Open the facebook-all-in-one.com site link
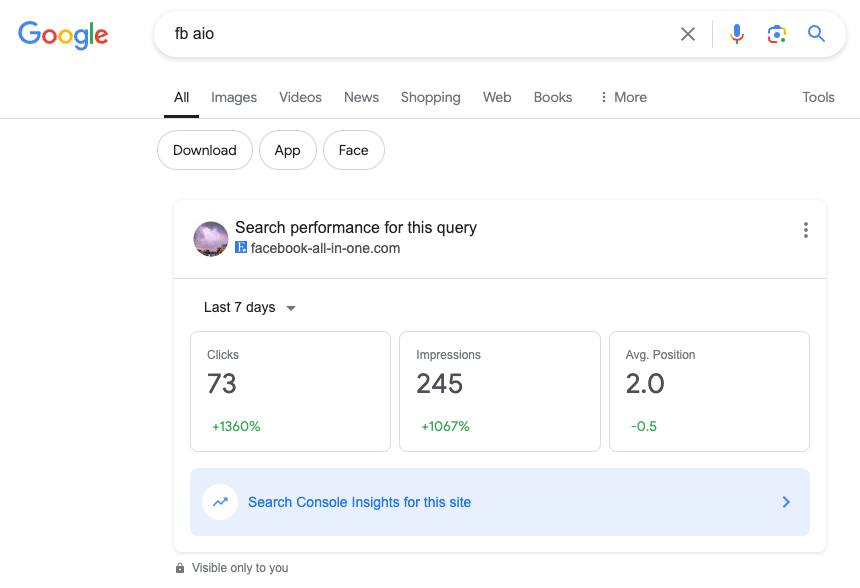860x588 pixels. [x=325, y=248]
